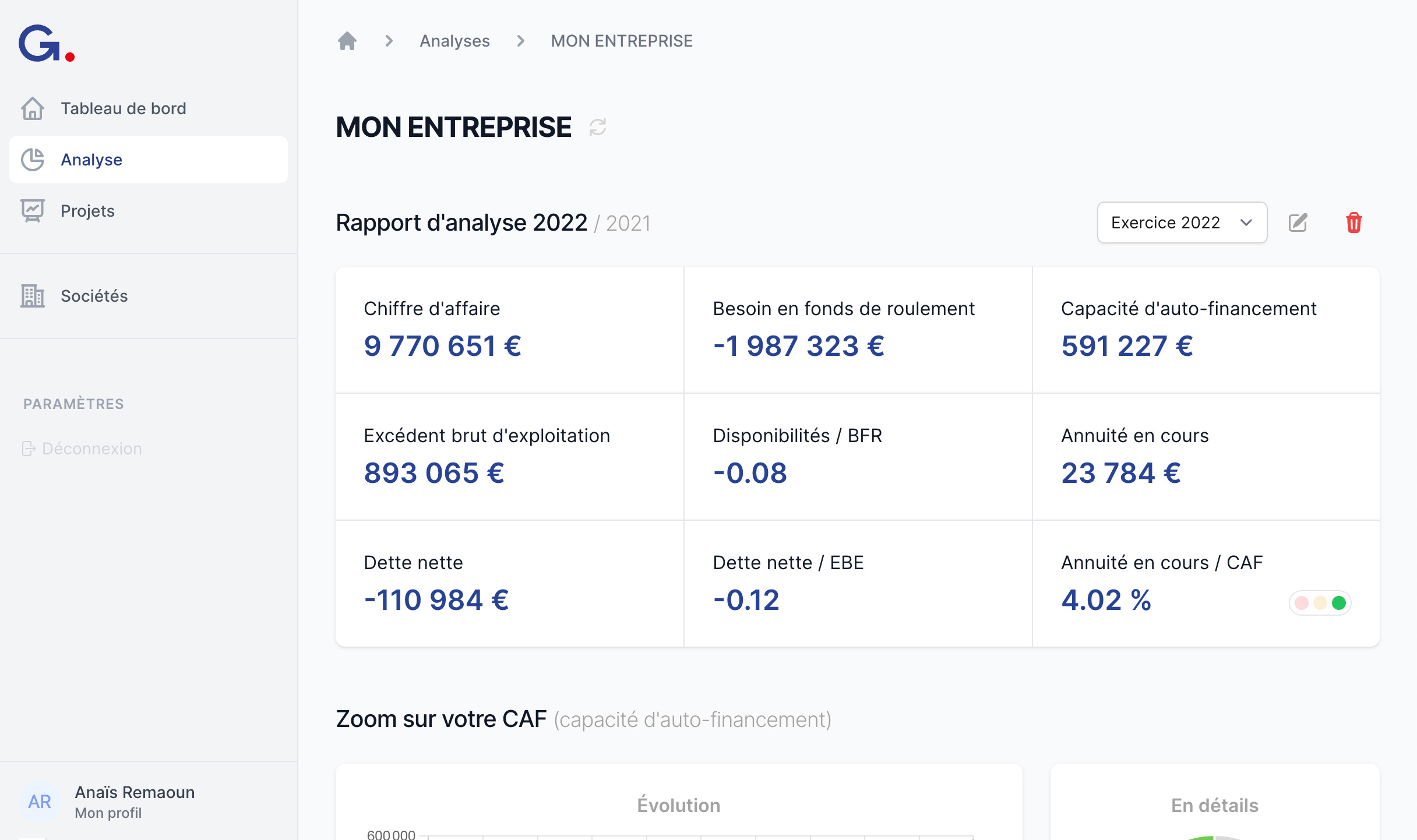Refresh MON ENTREPRISE with the sync icon
The height and width of the screenshot is (840, 1417).
coord(597,127)
